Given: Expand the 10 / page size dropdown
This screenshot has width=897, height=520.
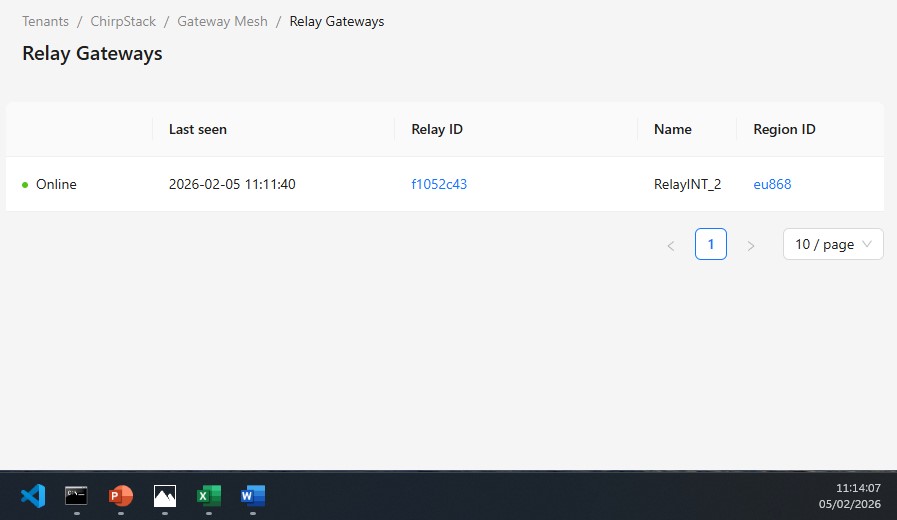Looking at the screenshot, I should coord(832,245).
